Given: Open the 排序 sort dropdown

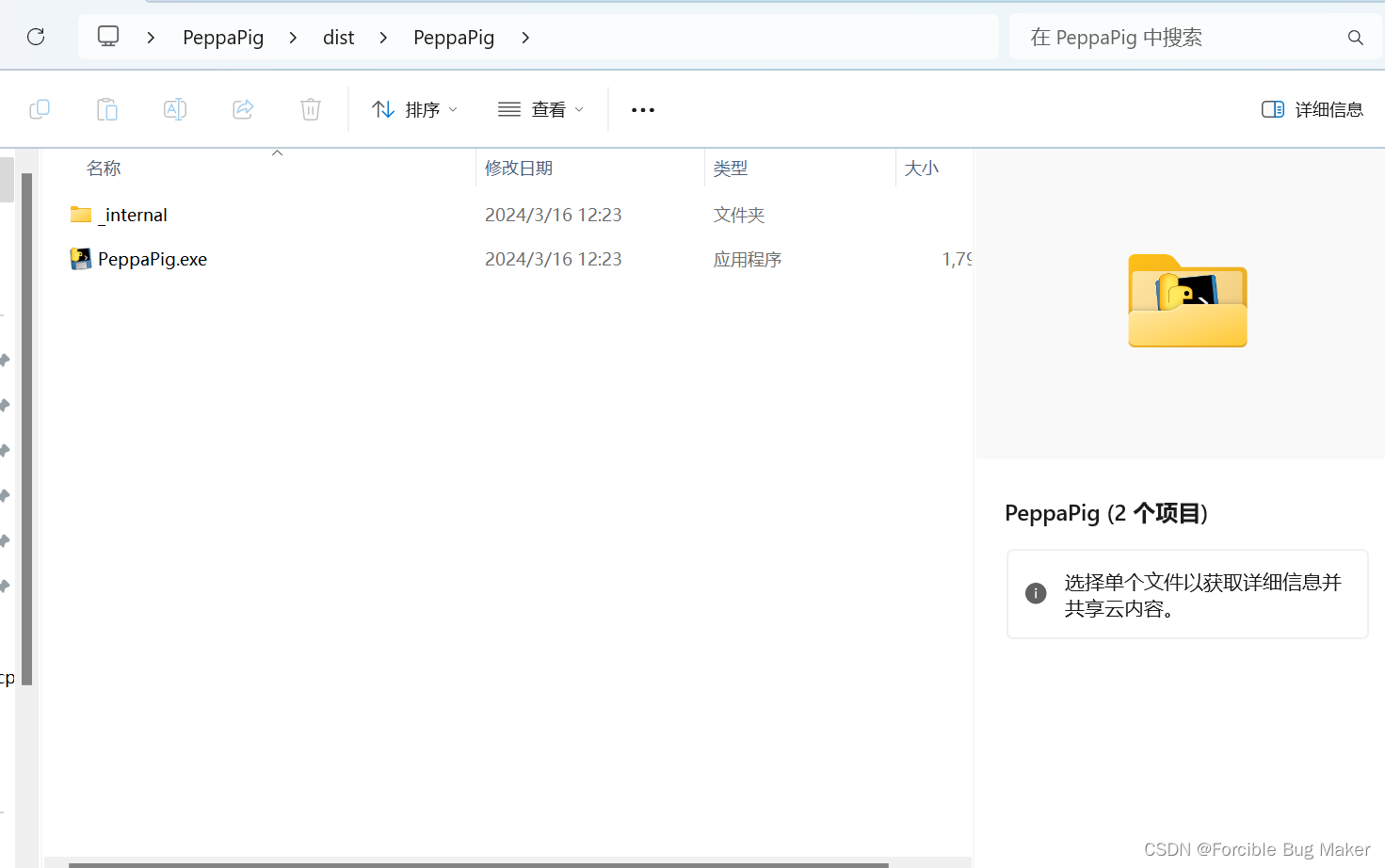Looking at the screenshot, I should [415, 109].
